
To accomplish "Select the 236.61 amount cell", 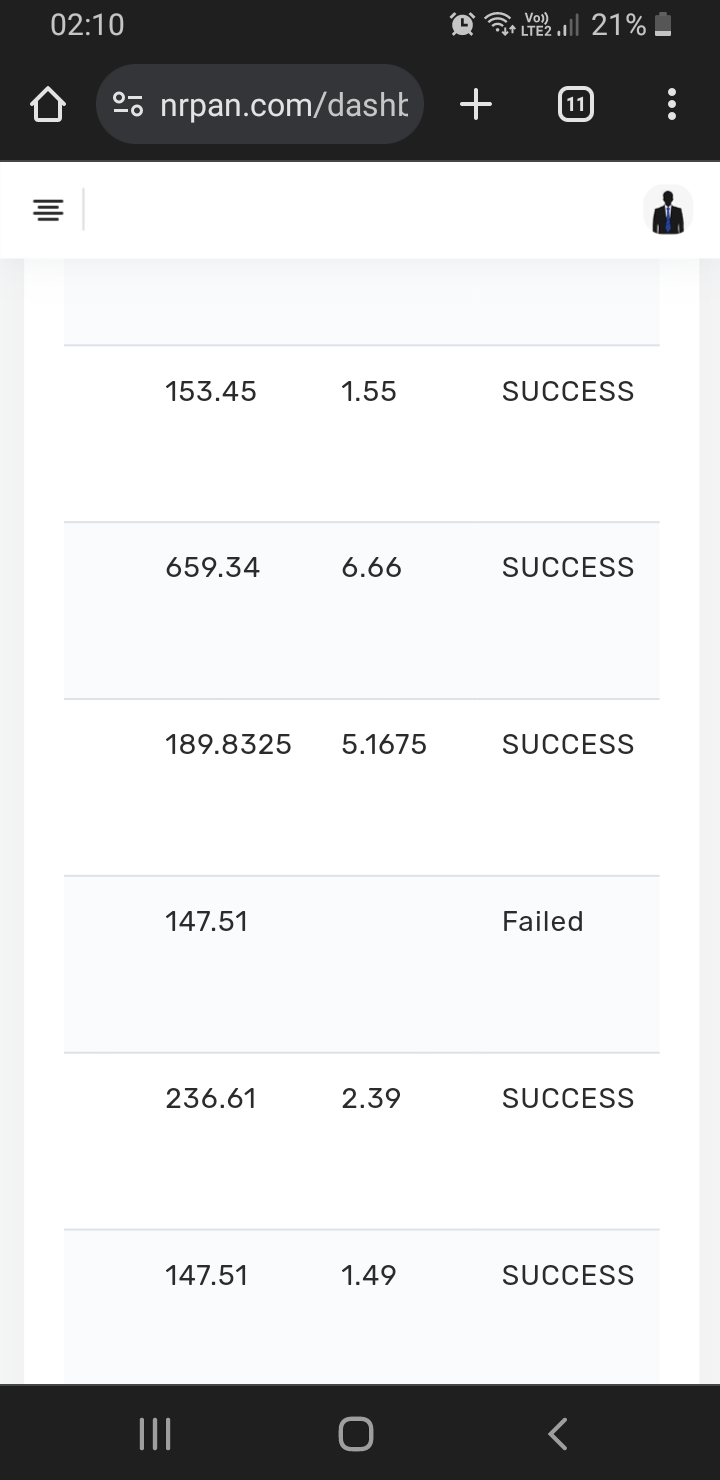I will click(x=211, y=1098).
